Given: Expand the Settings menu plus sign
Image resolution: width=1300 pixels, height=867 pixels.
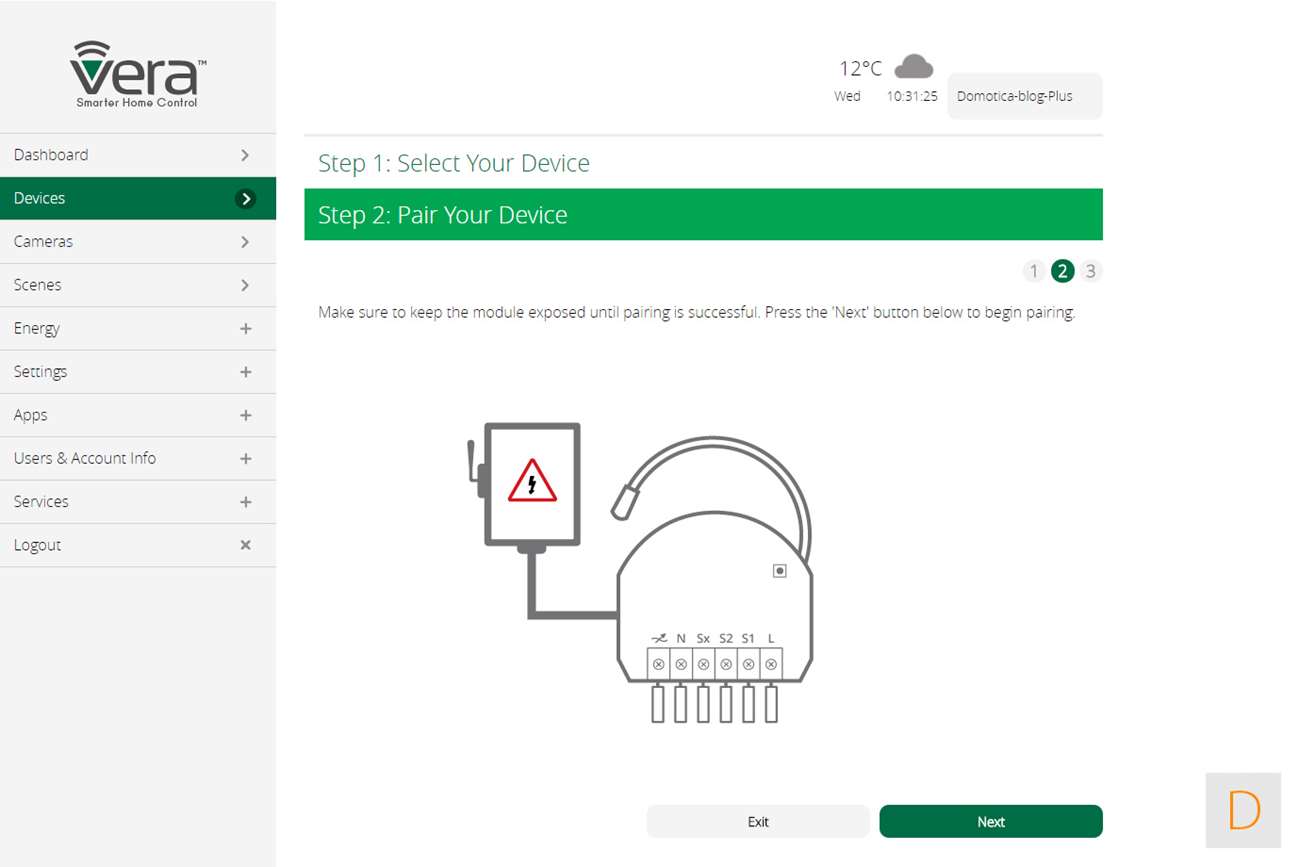Looking at the screenshot, I should 245,372.
